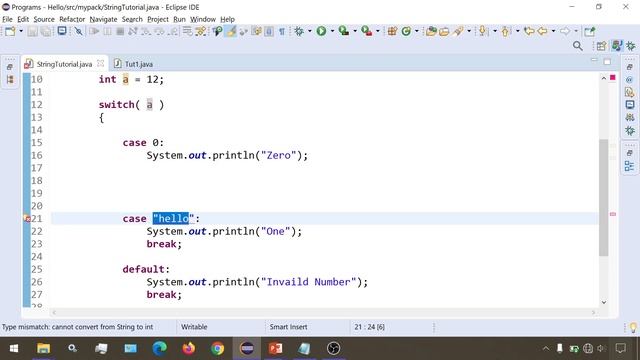Click the green Run button icon
The image size is (640, 360).
[x=321, y=31]
